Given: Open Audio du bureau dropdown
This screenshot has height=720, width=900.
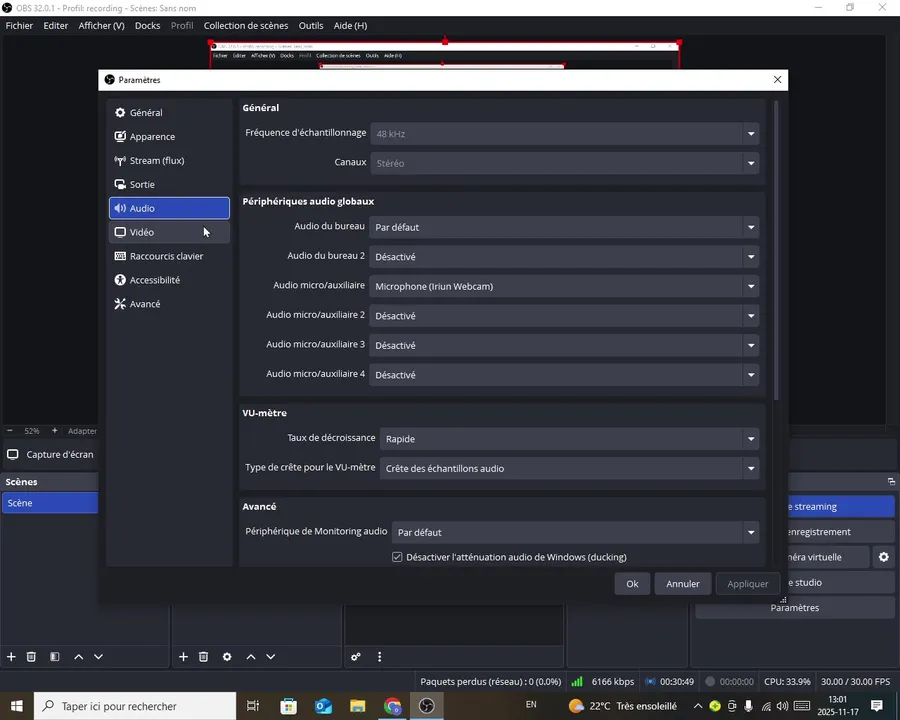Looking at the screenshot, I should [x=564, y=227].
